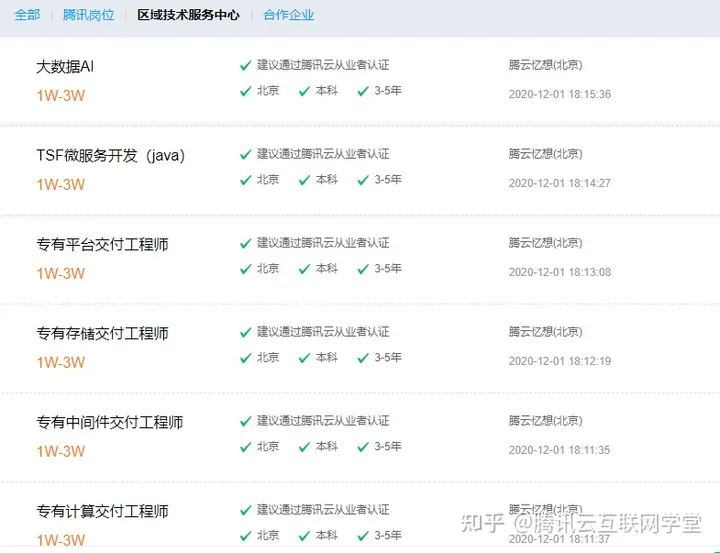Open the TSF微服务开发 (java) job listing
Image resolution: width=720 pixels, height=553 pixels.
coord(111,155)
